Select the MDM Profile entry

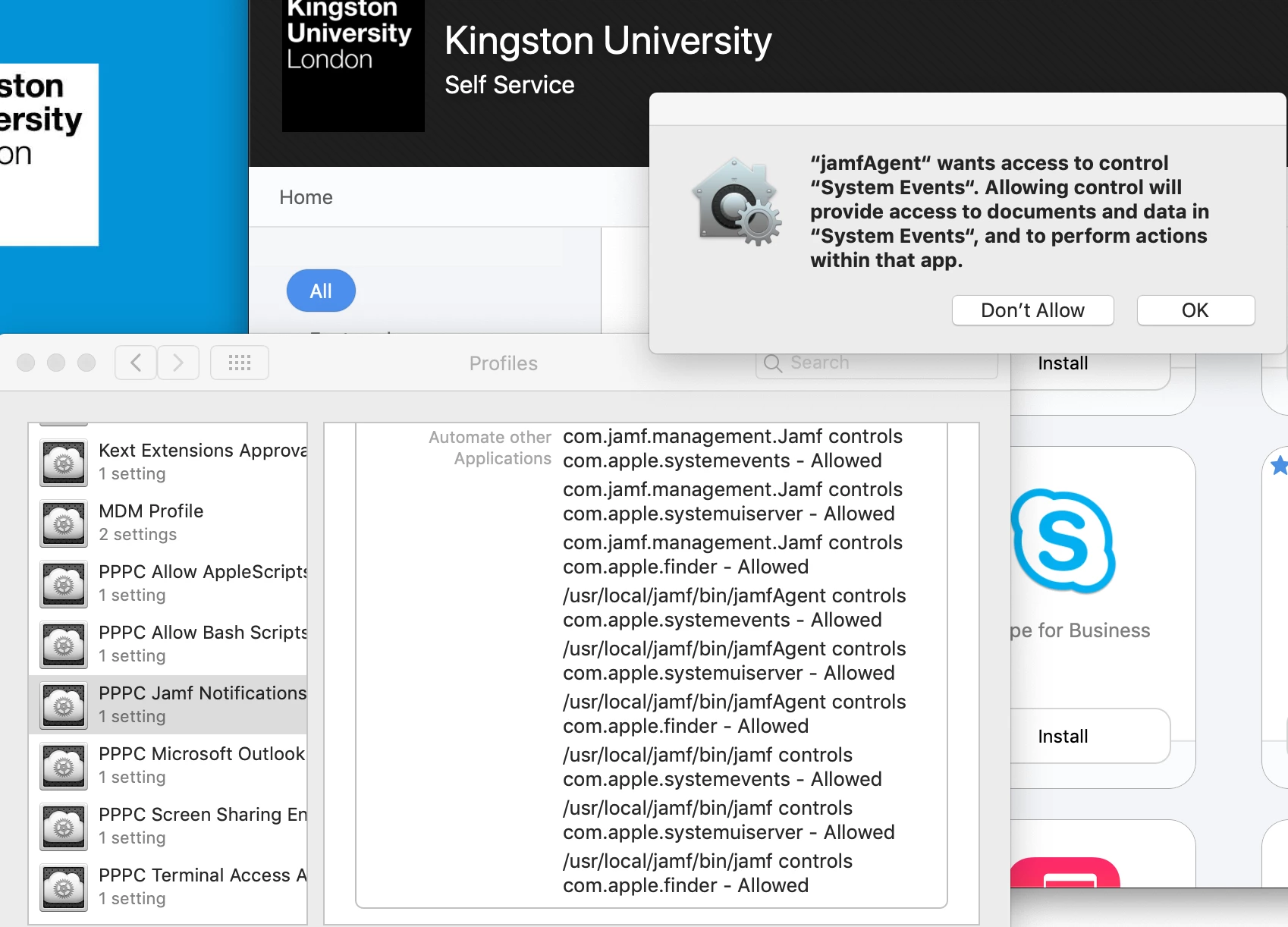click(168, 523)
